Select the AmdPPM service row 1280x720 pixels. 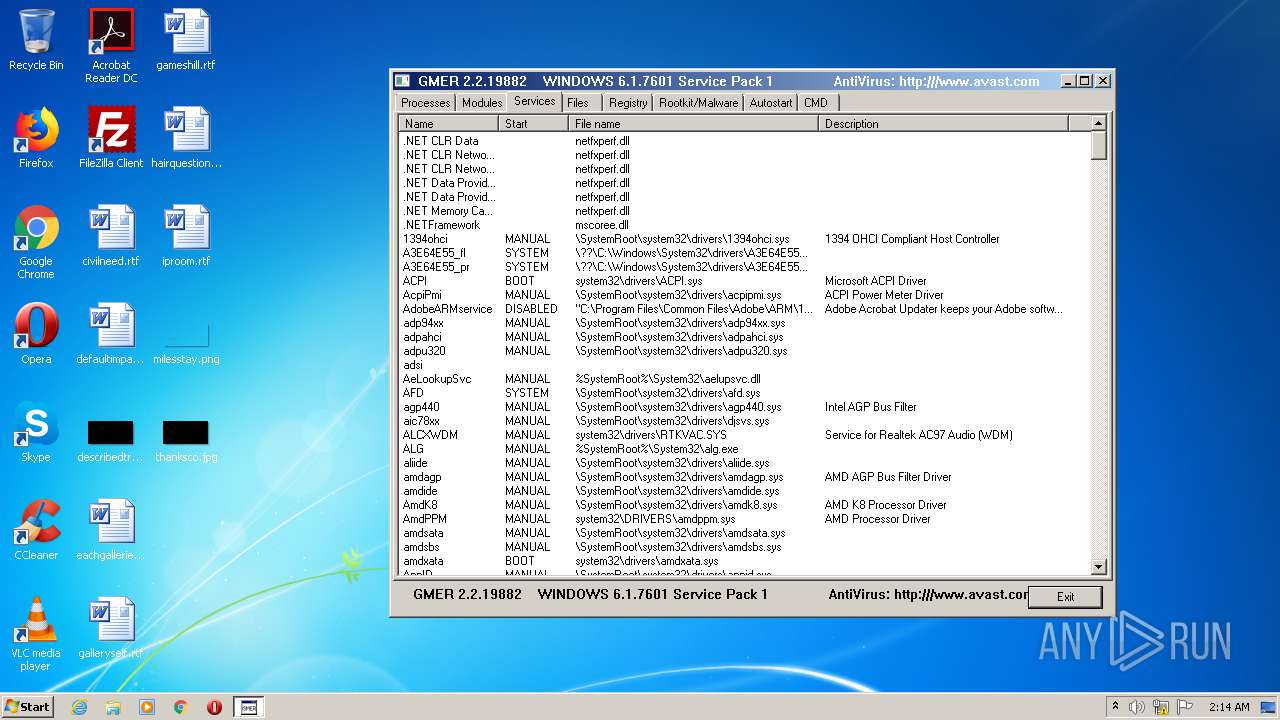[744, 519]
